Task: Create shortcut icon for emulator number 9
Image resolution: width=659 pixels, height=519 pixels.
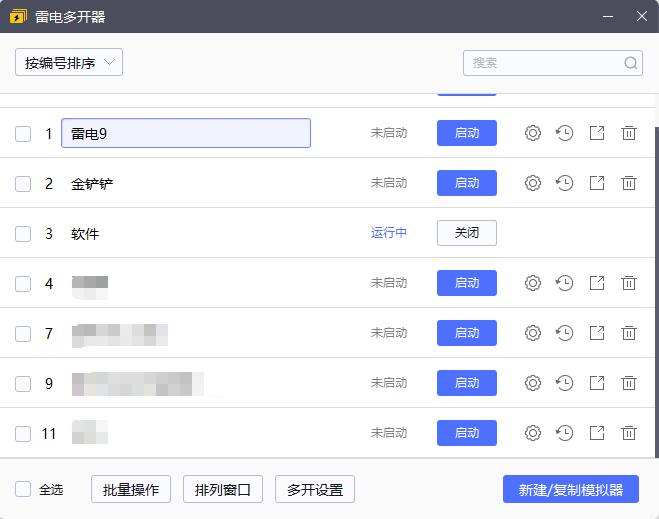Action: [x=597, y=383]
